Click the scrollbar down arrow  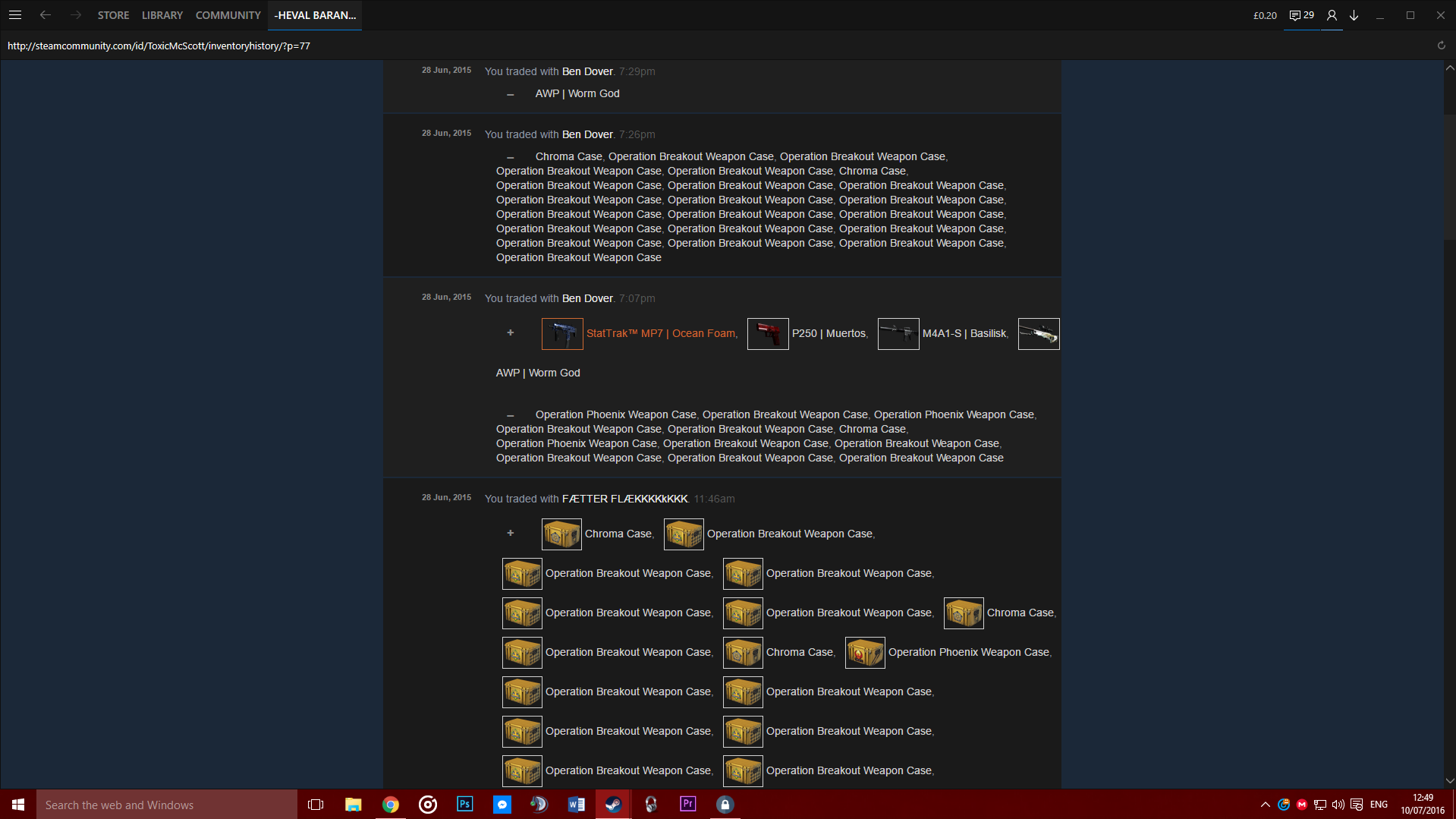(x=1449, y=780)
